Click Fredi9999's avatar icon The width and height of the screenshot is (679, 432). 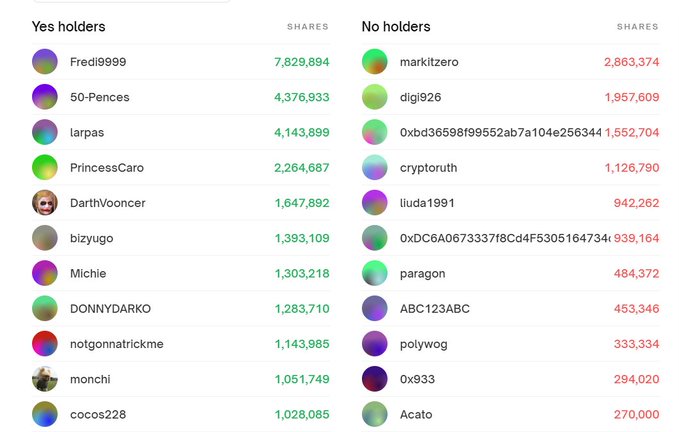[45, 62]
